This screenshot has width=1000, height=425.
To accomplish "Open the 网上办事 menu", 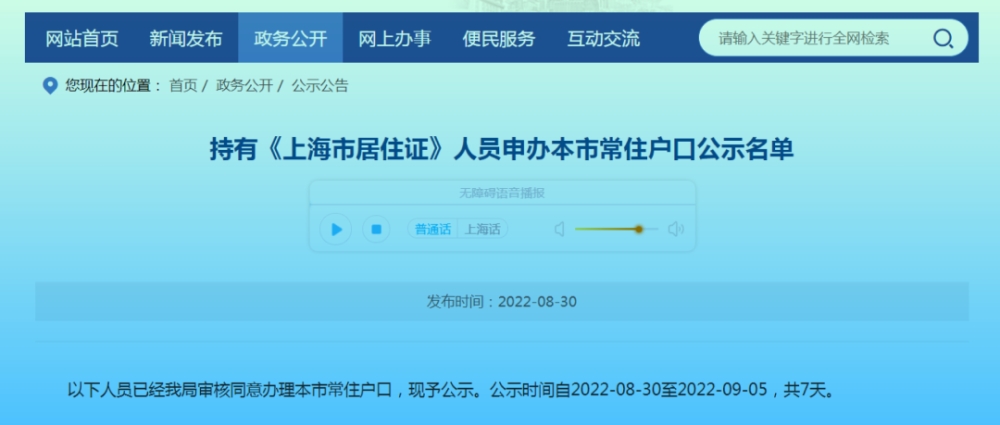I will (394, 38).
